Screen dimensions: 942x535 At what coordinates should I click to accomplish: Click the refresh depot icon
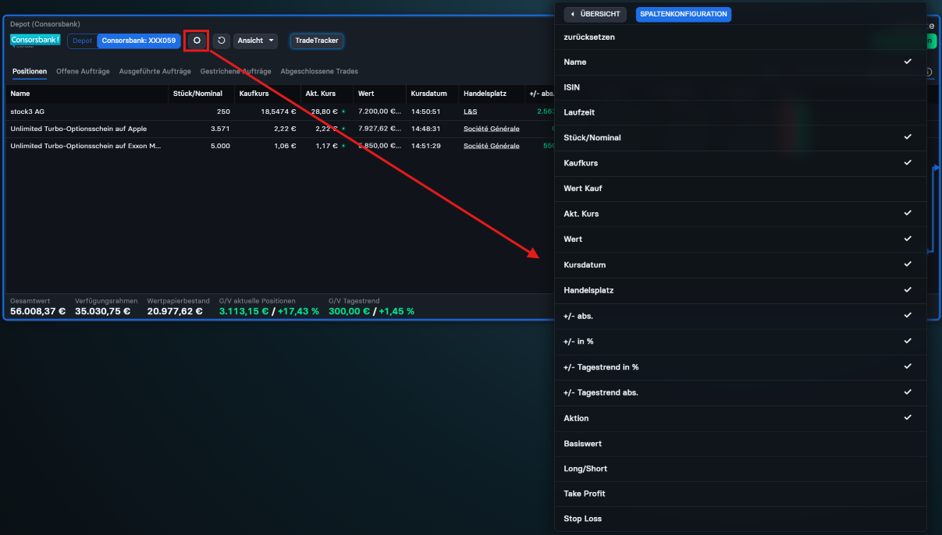pos(221,40)
